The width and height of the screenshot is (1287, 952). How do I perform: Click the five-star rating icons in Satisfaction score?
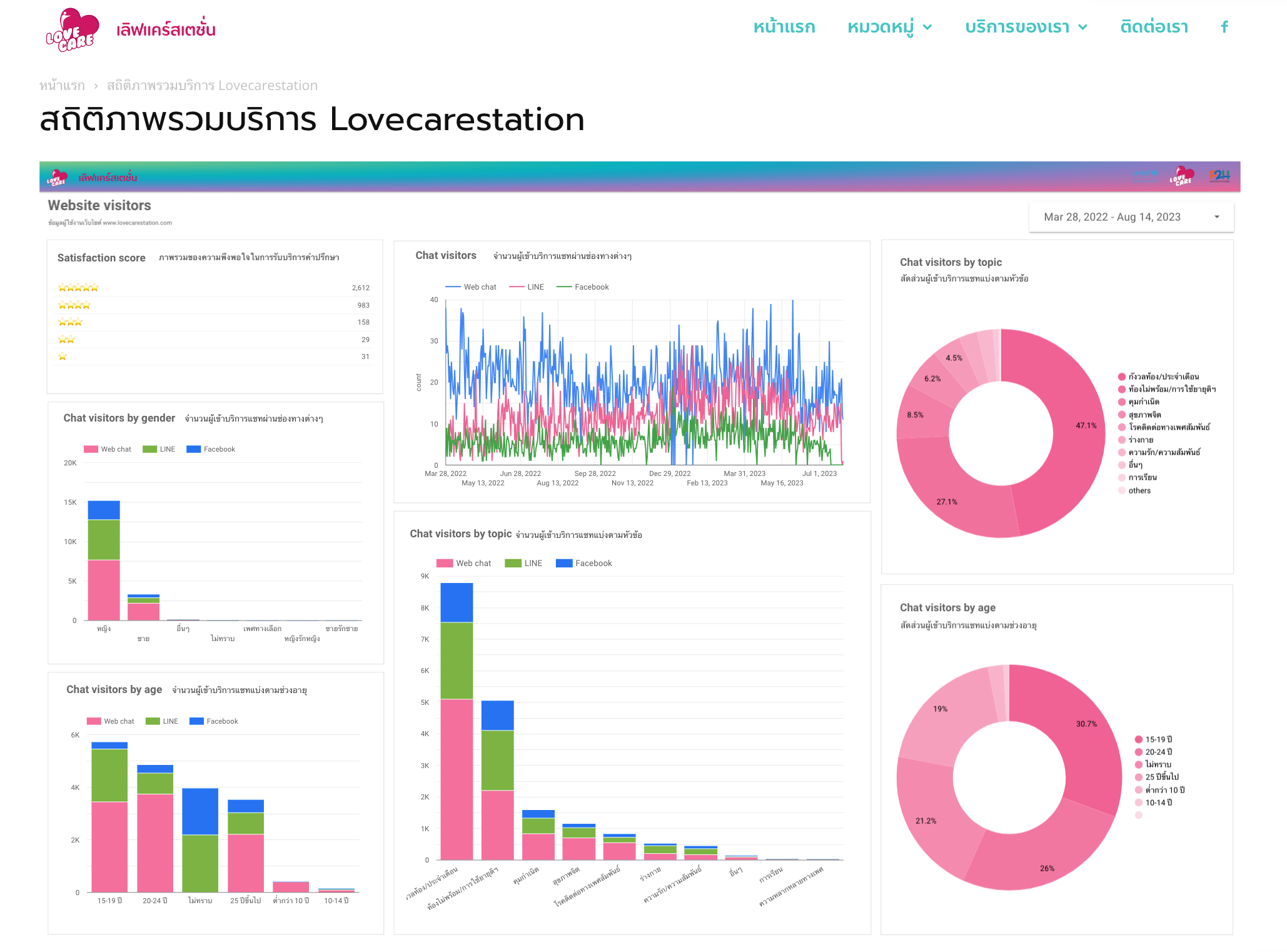point(78,287)
